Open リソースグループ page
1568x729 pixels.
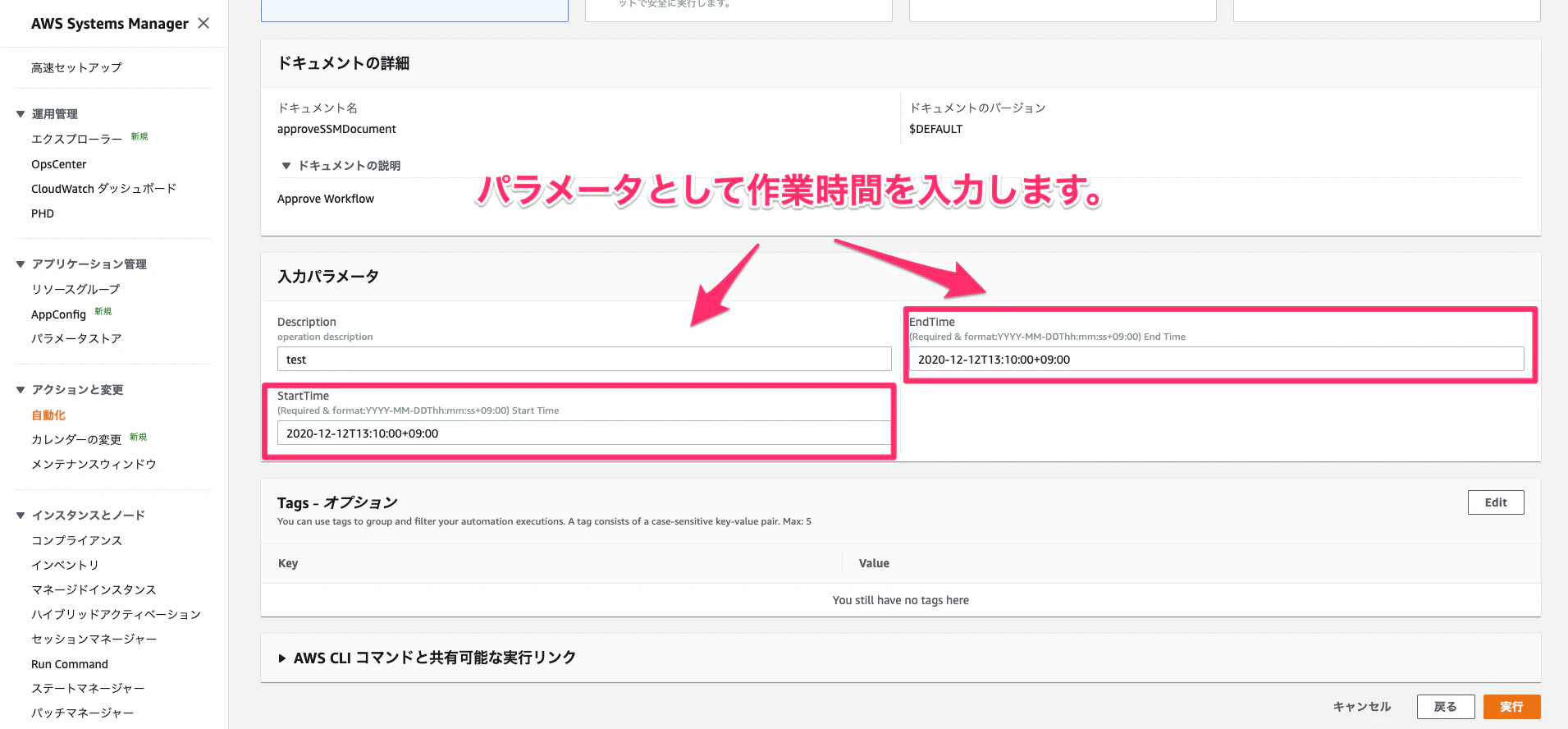pyautogui.click(x=75, y=289)
